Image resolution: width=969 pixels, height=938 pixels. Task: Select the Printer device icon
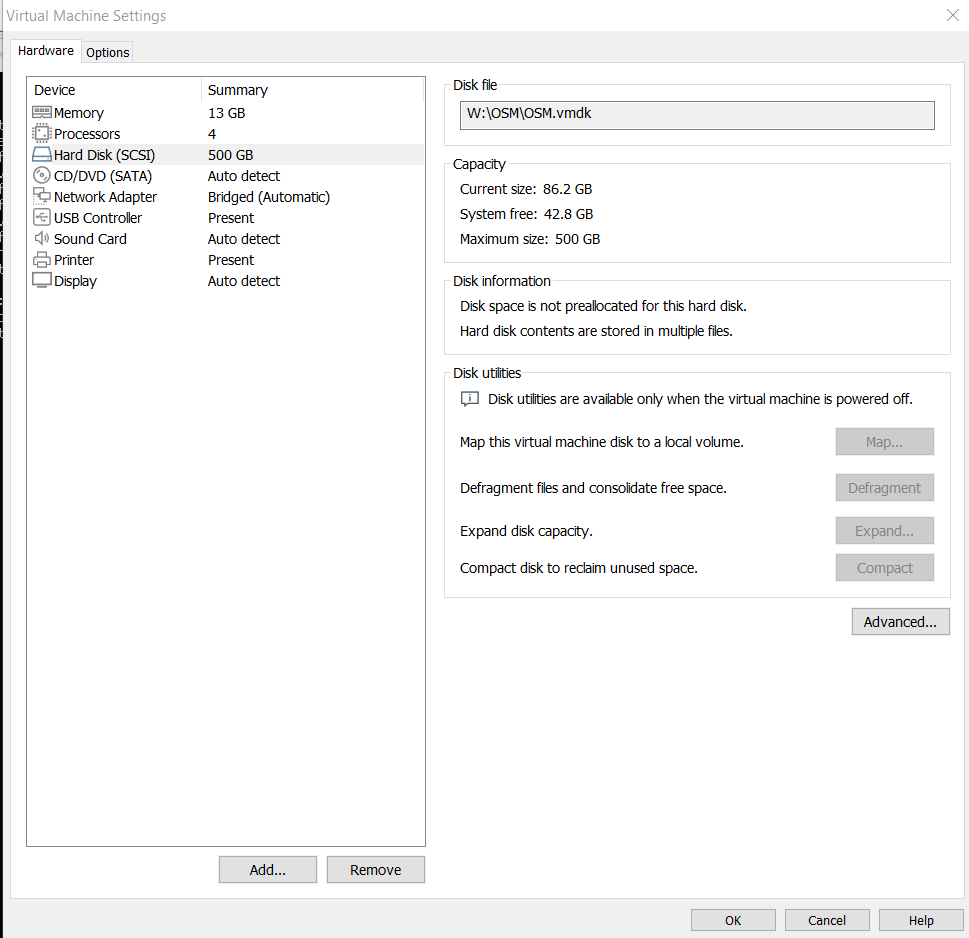[41, 260]
